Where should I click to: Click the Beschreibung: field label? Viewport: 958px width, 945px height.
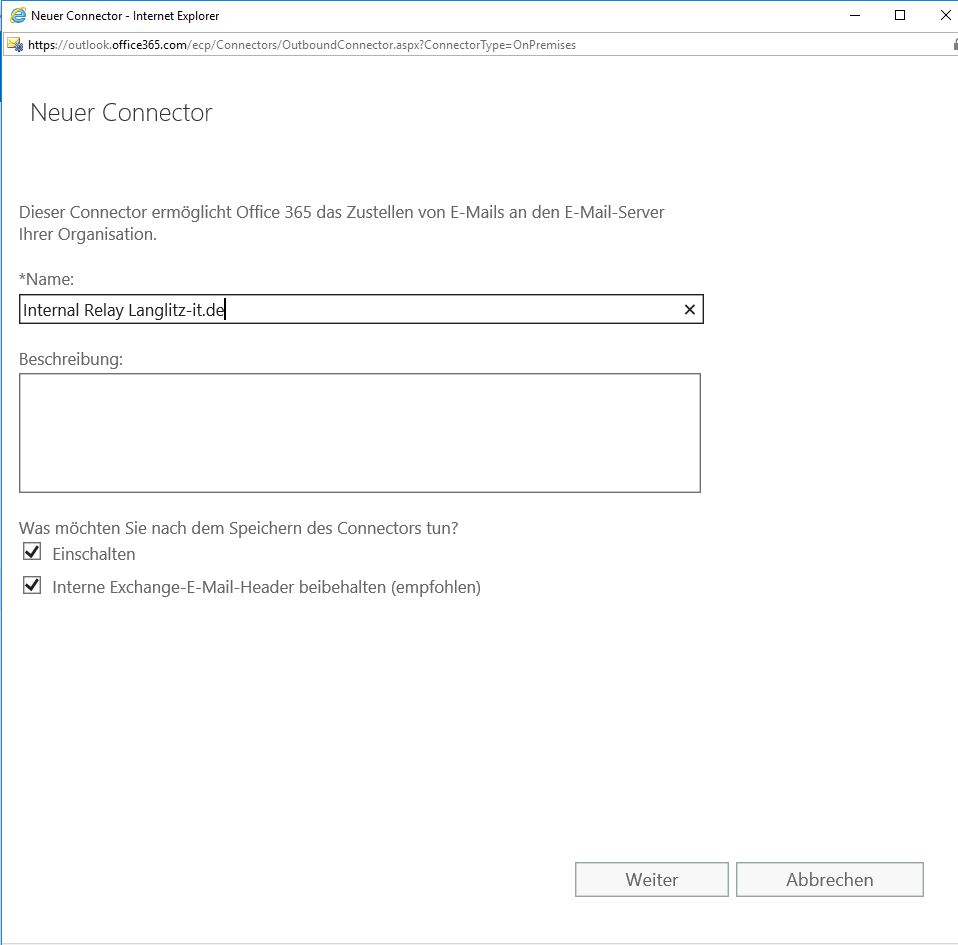tap(71, 359)
